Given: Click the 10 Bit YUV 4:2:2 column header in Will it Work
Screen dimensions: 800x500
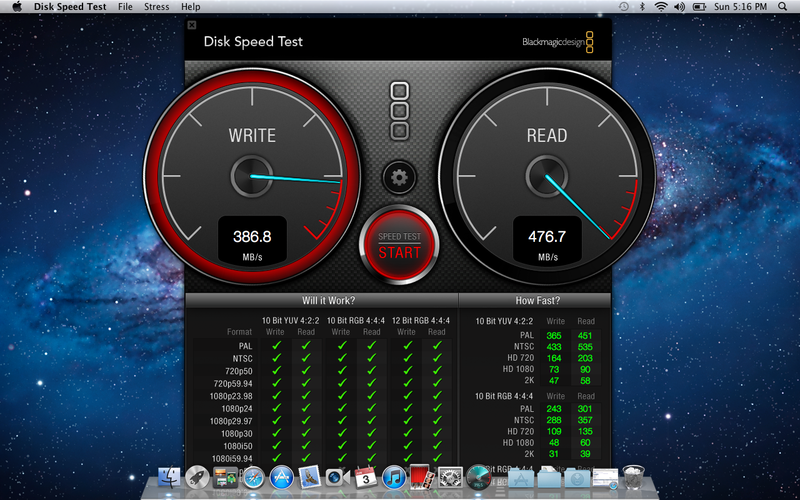Looking at the screenshot, I should pos(290,320).
